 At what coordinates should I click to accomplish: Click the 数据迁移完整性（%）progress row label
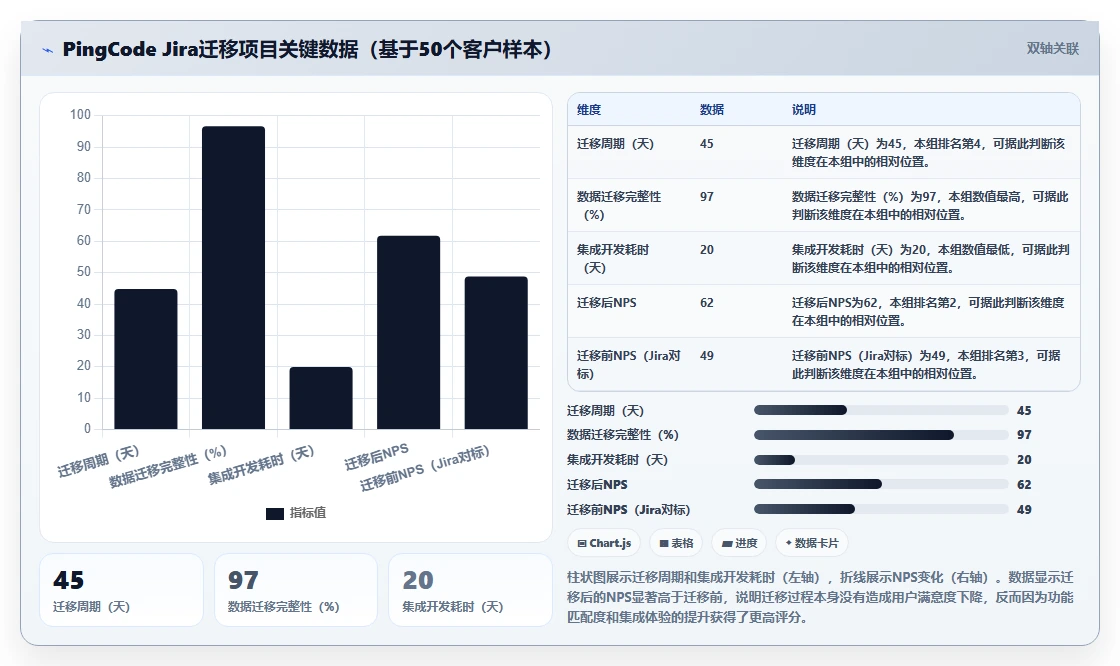(623, 434)
